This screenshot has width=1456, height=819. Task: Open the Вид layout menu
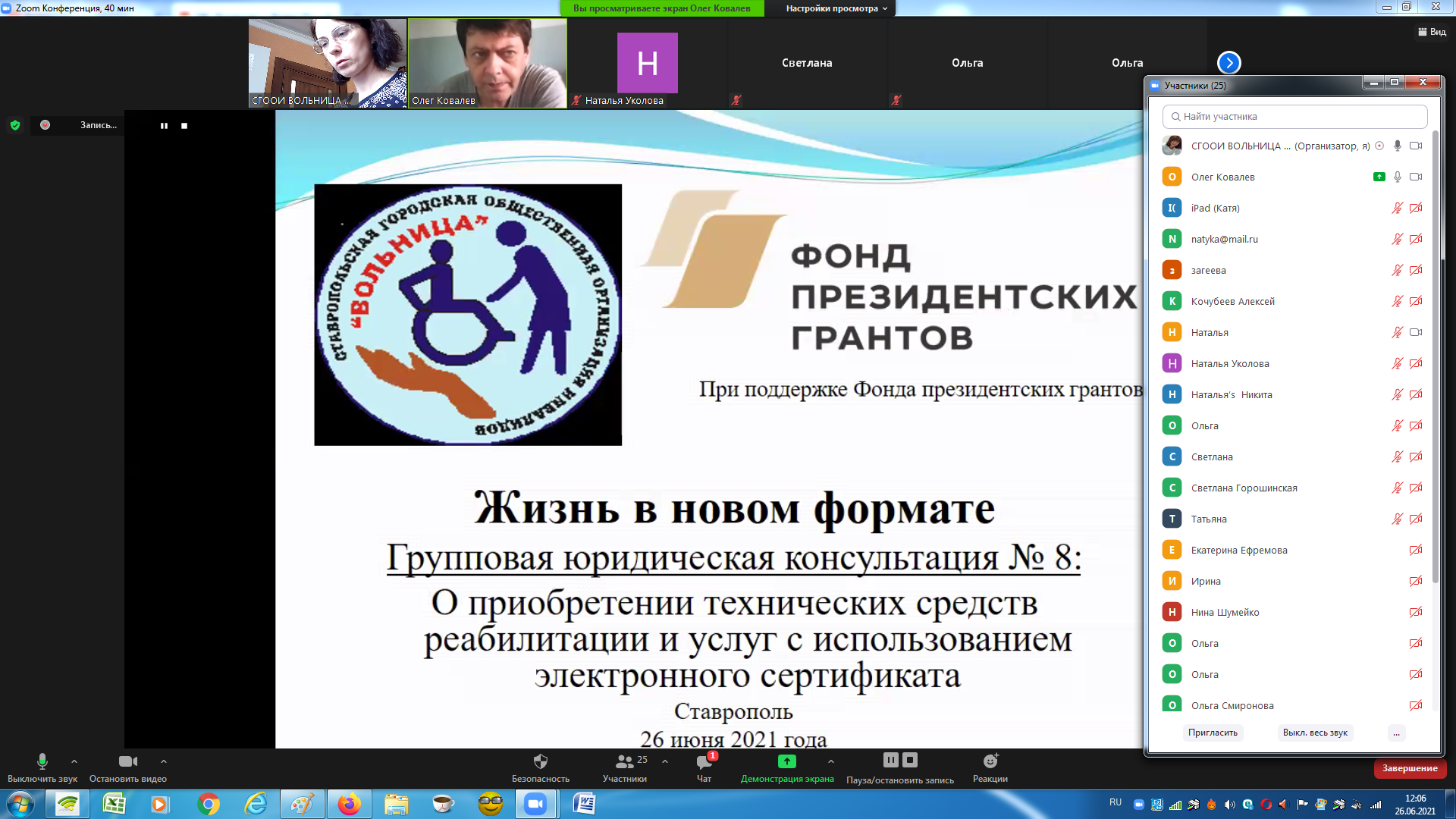click(1432, 32)
